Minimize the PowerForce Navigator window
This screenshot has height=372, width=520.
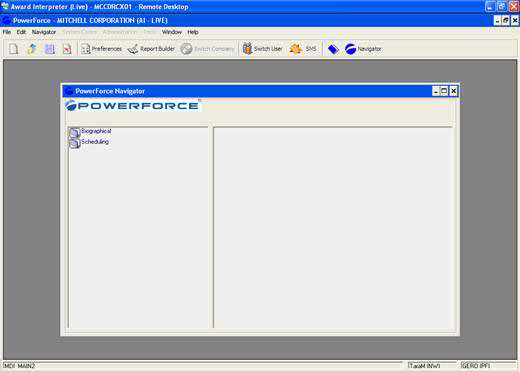[436, 91]
